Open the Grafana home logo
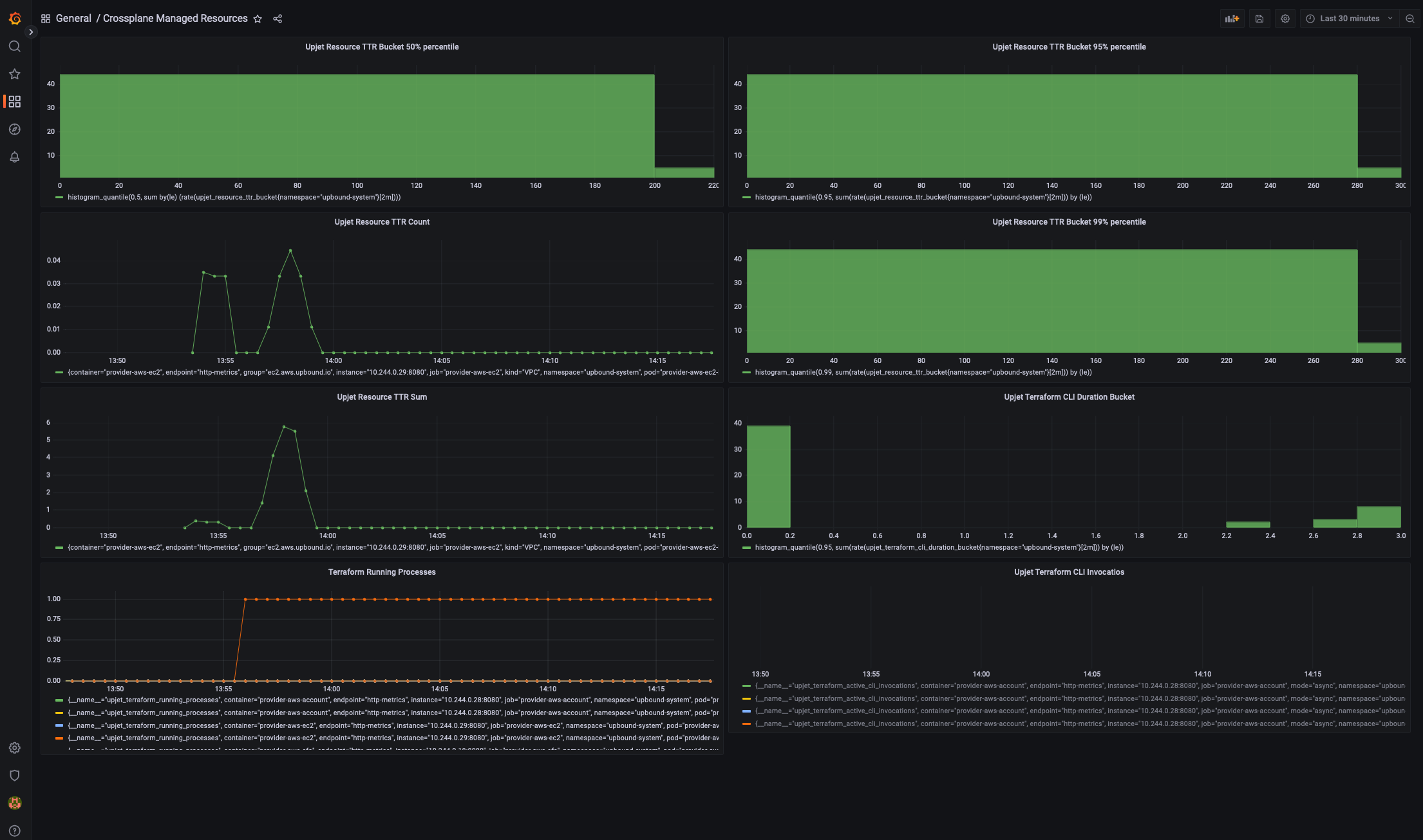The height and width of the screenshot is (840, 1423). (15, 19)
